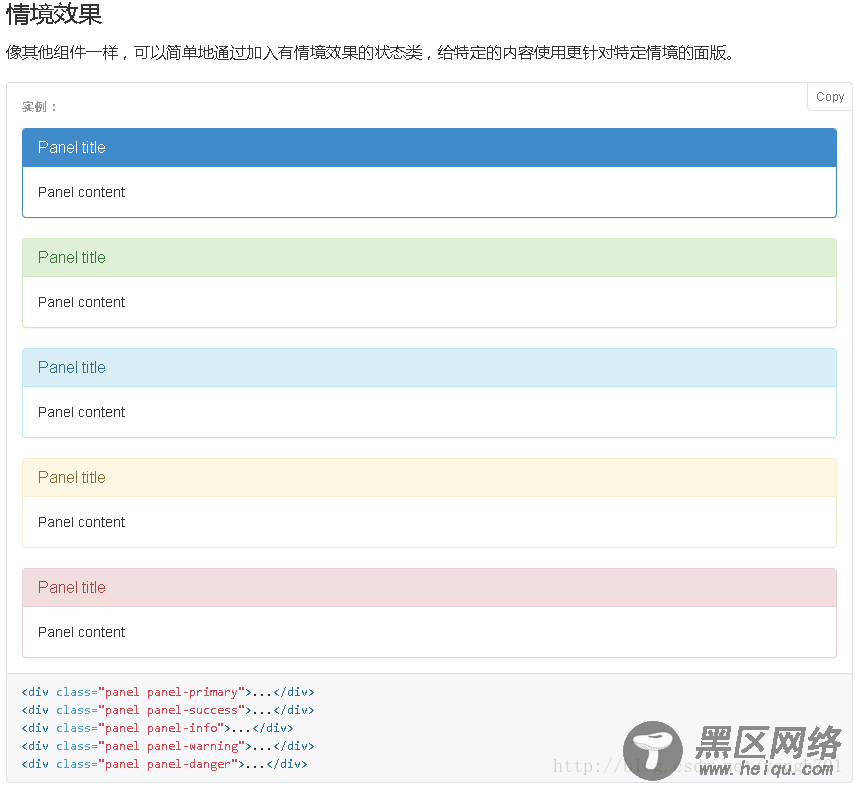This screenshot has width=855, height=786.
Task: Click Panel content in the warning panel
Action: pos(81,523)
